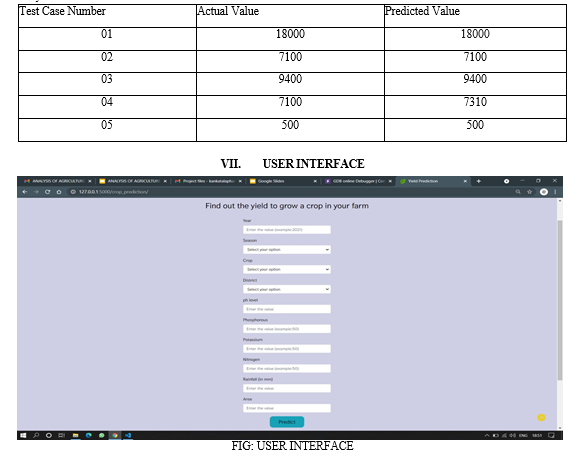Go back using the browser back arrow
The height and width of the screenshot is (459, 581).
click(x=25, y=192)
